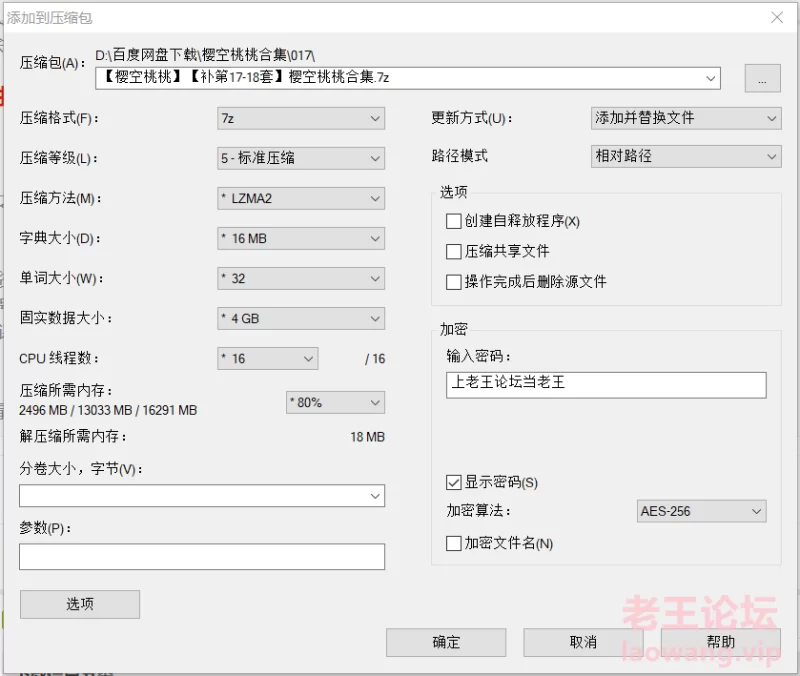Click the "18 MB" decompression memory value
Viewport: 800px width, 676px height.
367,437
